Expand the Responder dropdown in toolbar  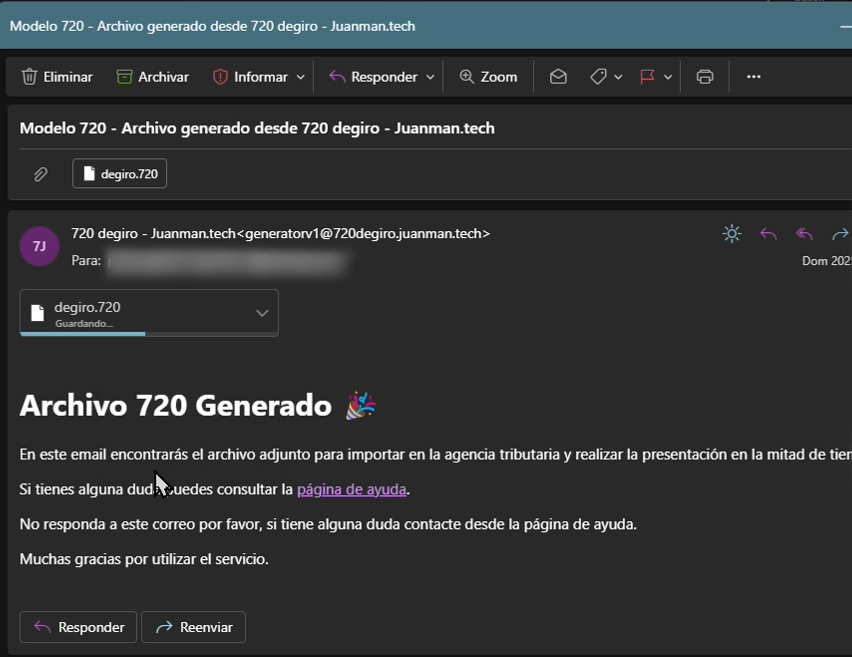tap(430, 77)
